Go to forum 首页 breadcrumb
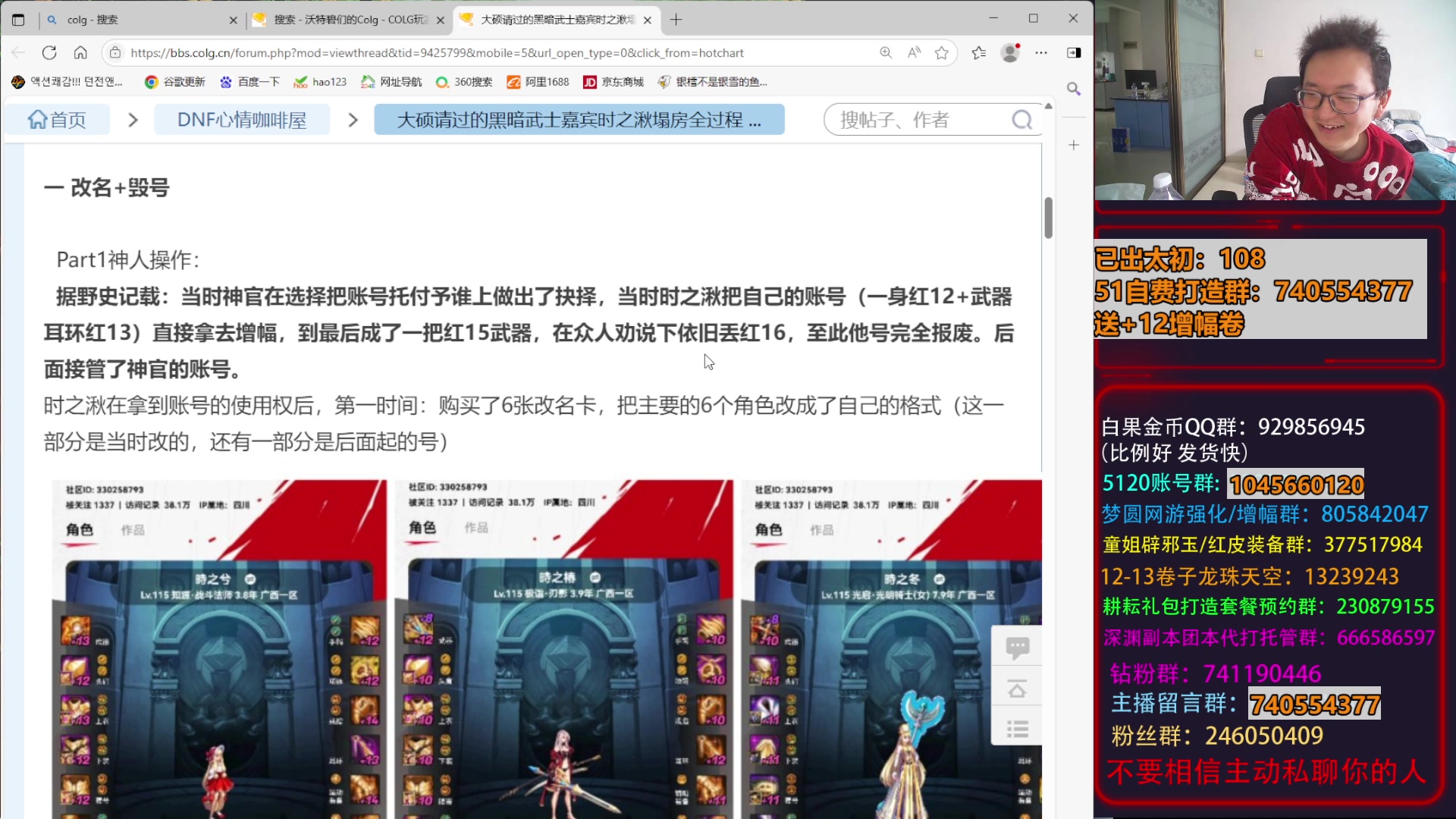 (x=58, y=120)
